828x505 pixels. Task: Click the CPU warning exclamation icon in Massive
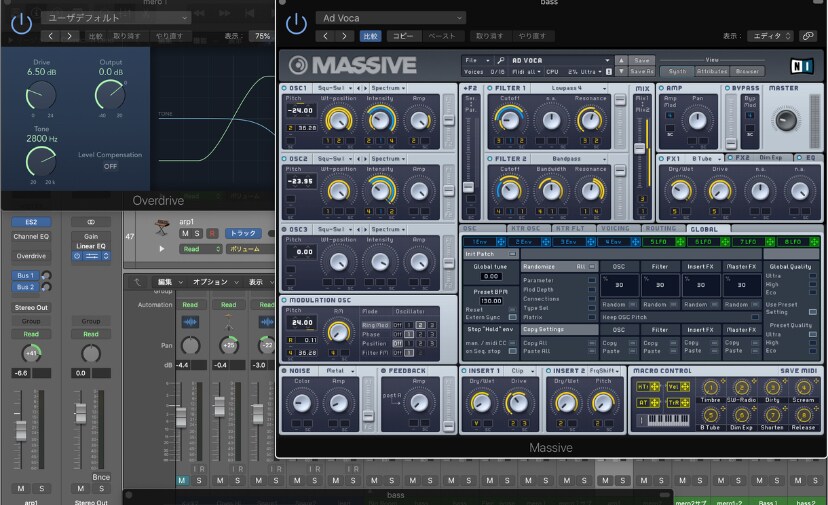coord(609,72)
